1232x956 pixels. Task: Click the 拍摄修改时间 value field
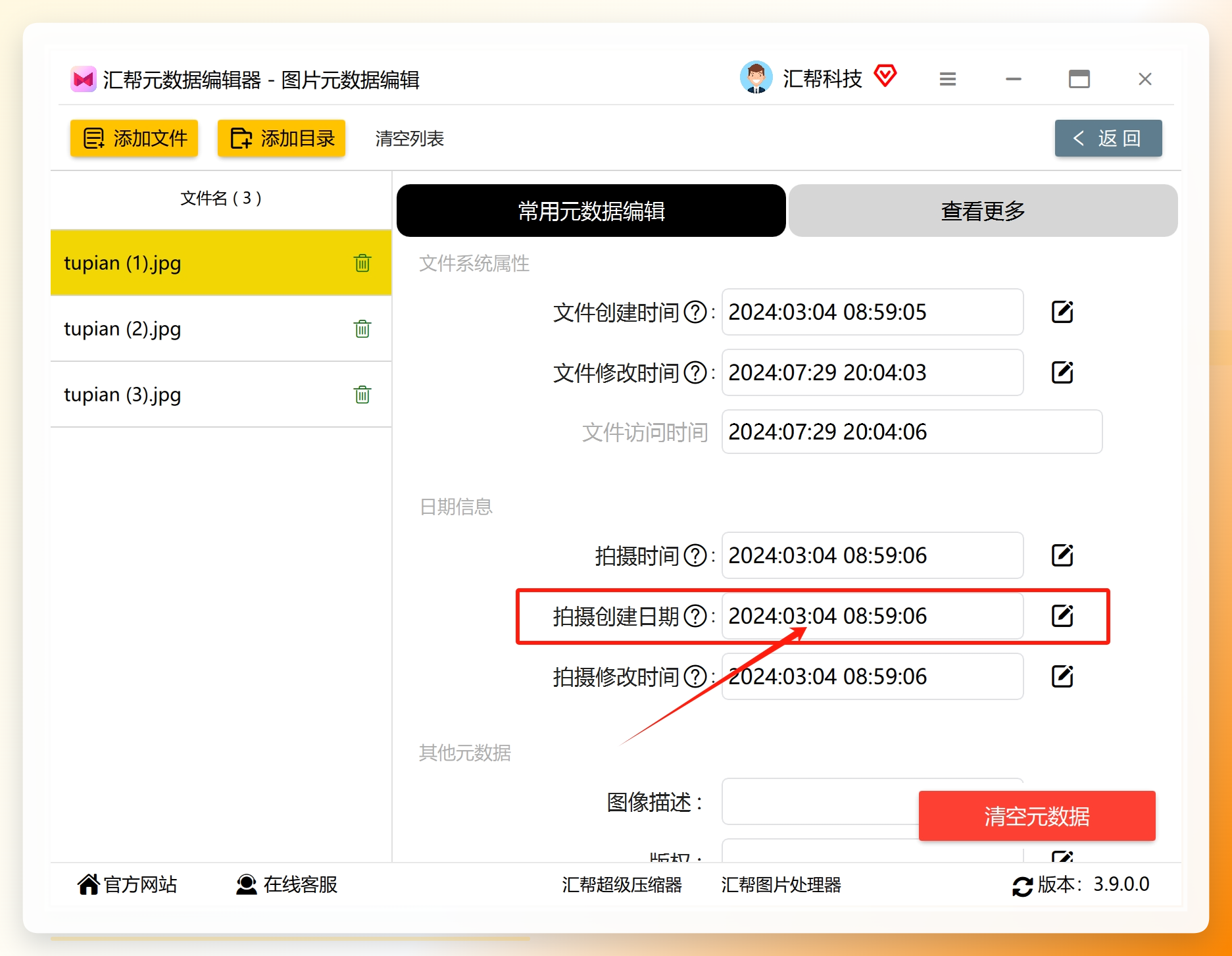coord(872,676)
